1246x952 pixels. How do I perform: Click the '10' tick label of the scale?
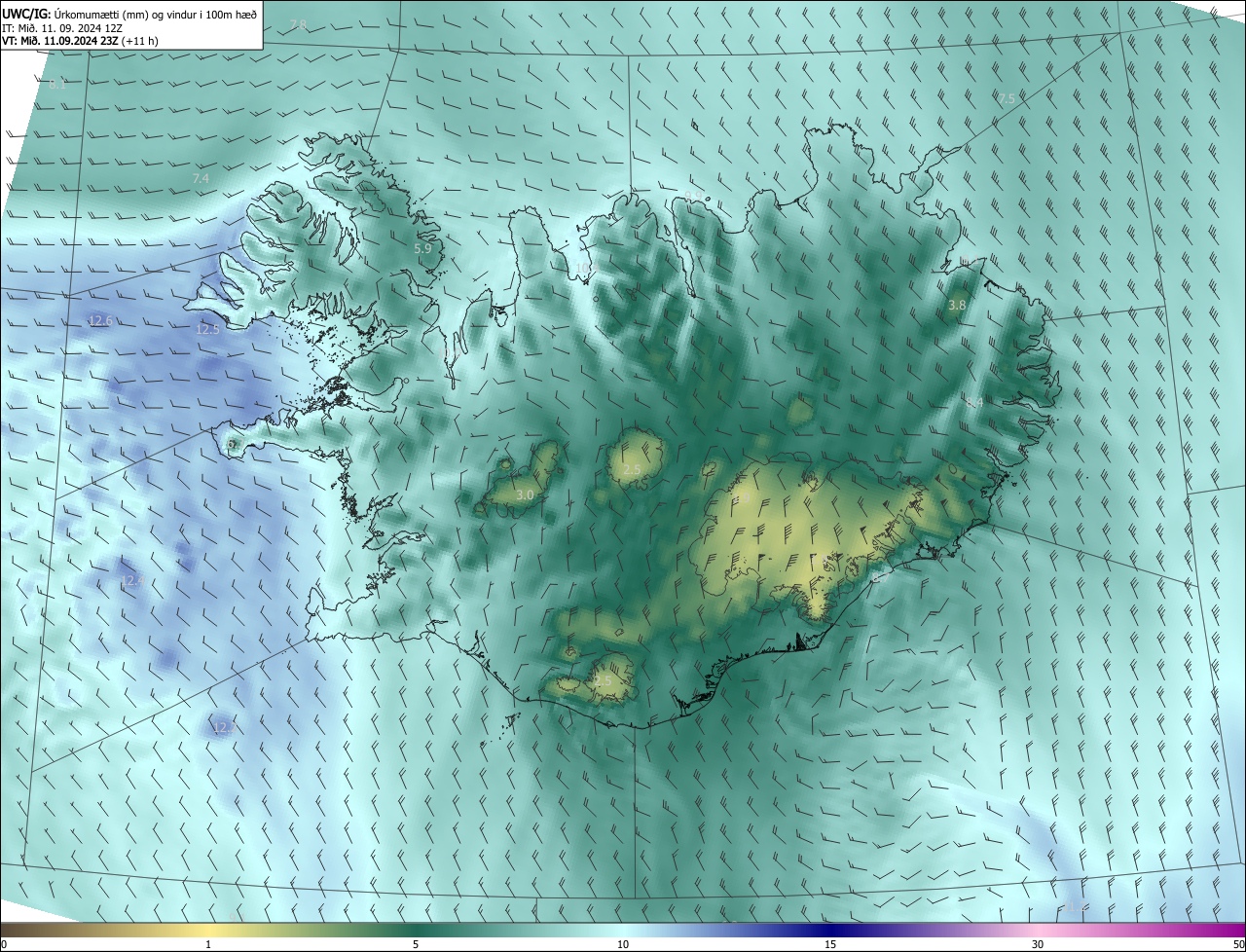click(x=623, y=945)
